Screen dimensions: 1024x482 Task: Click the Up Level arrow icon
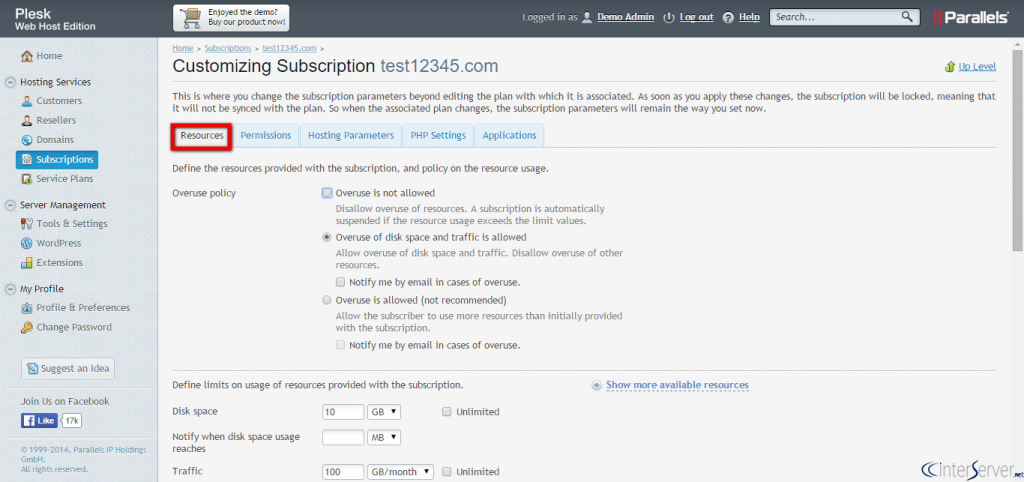(x=950, y=67)
